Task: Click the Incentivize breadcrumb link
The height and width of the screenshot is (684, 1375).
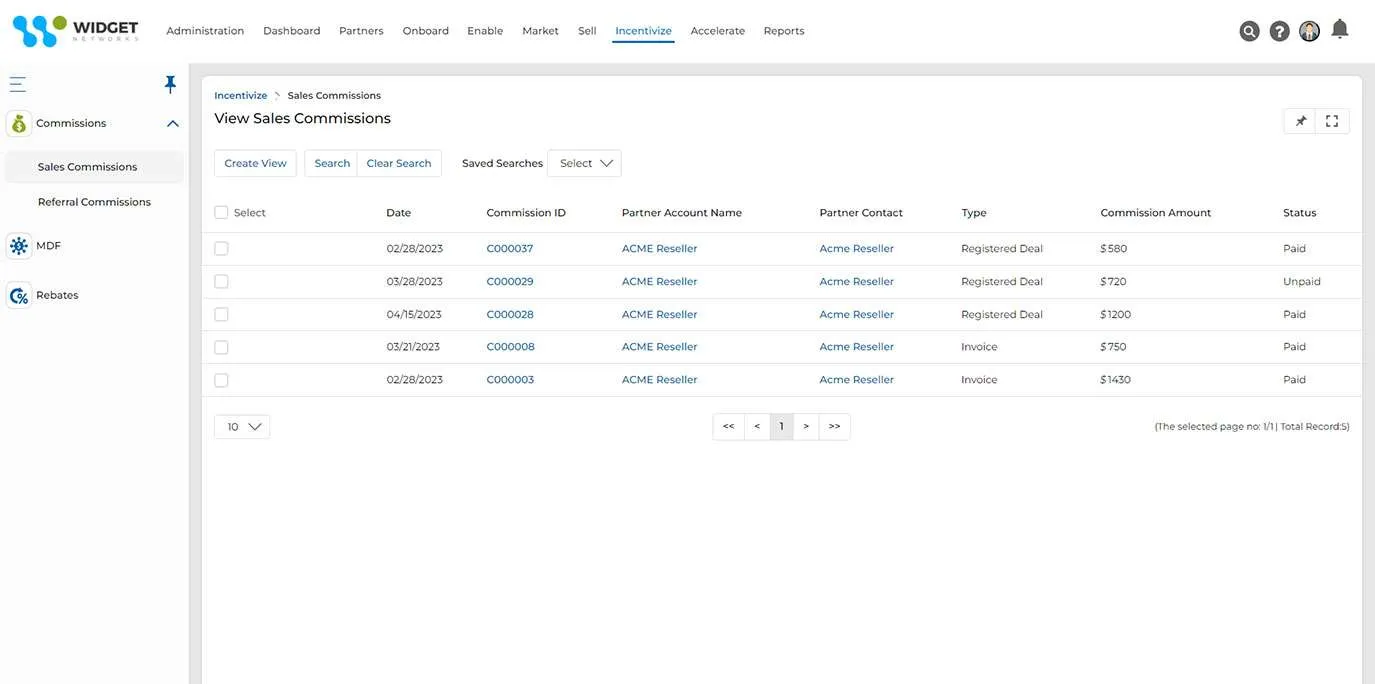Action: pos(241,96)
